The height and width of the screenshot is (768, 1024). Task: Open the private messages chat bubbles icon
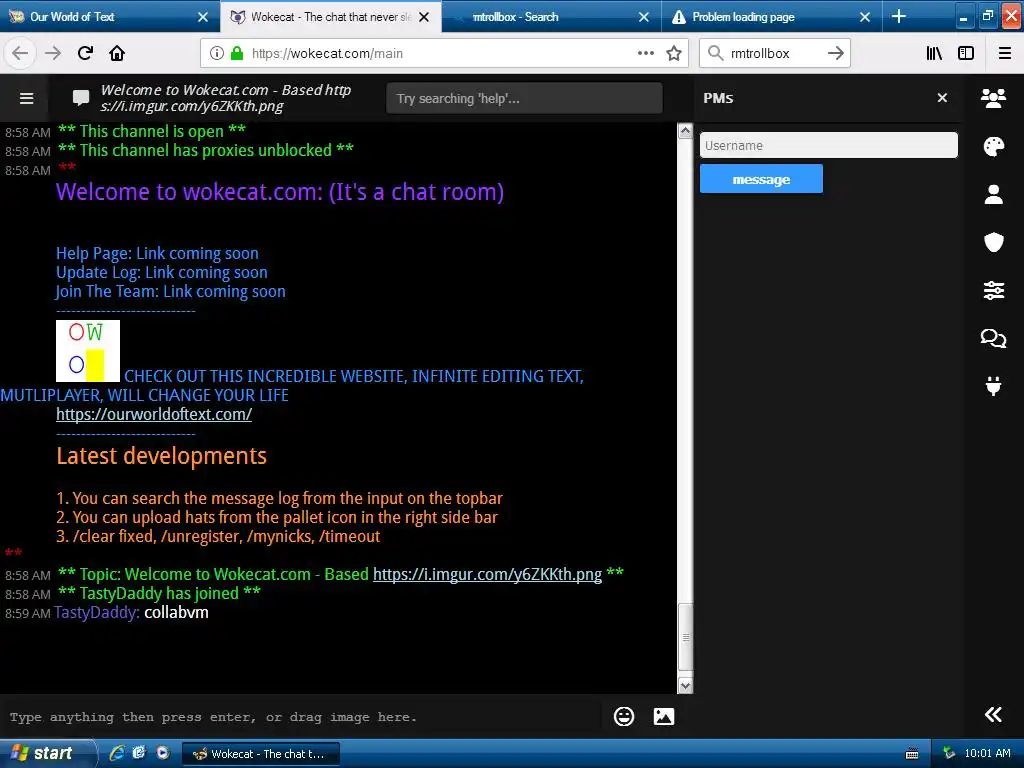point(993,338)
